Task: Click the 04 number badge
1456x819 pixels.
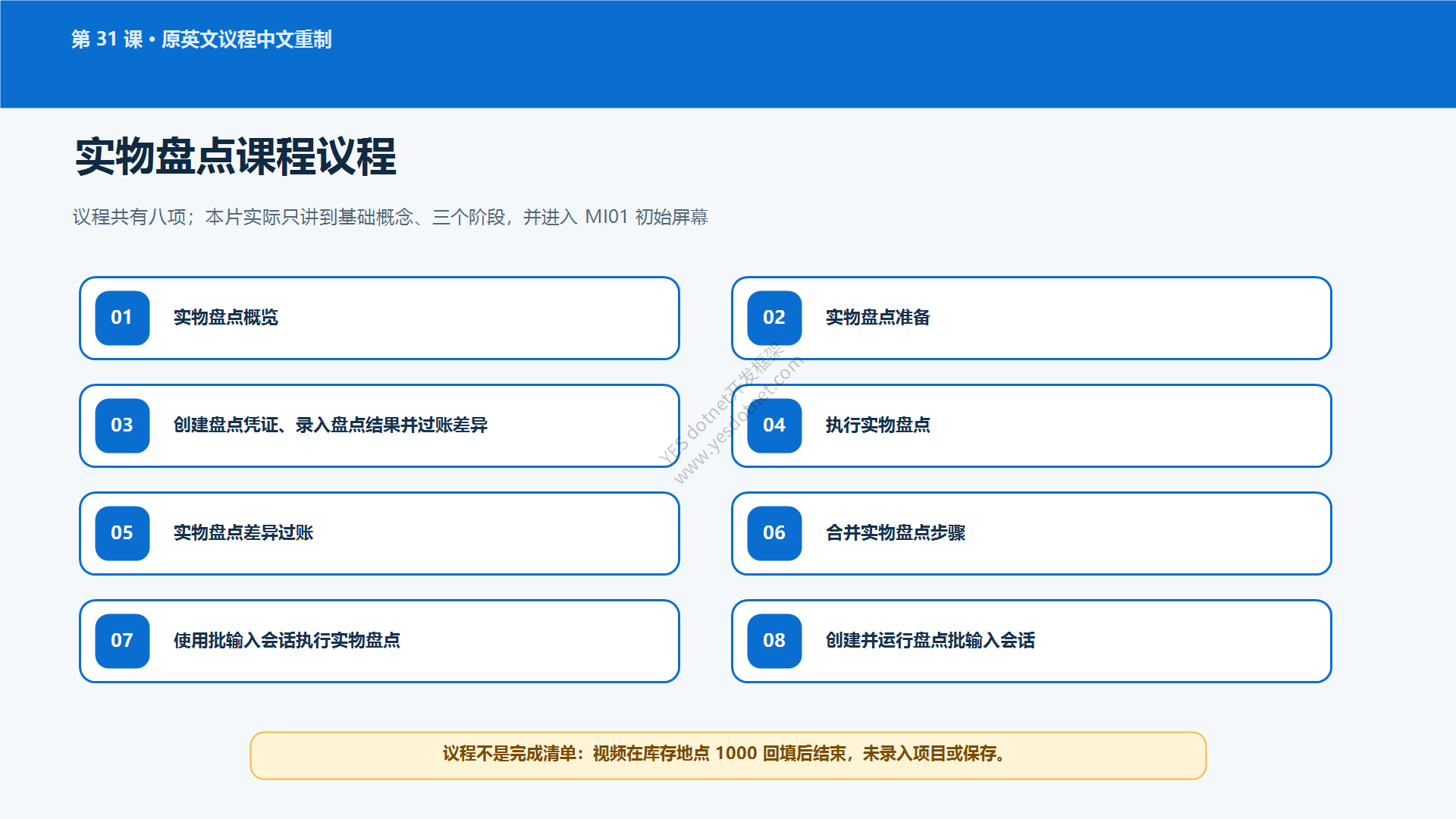Action: (x=774, y=425)
